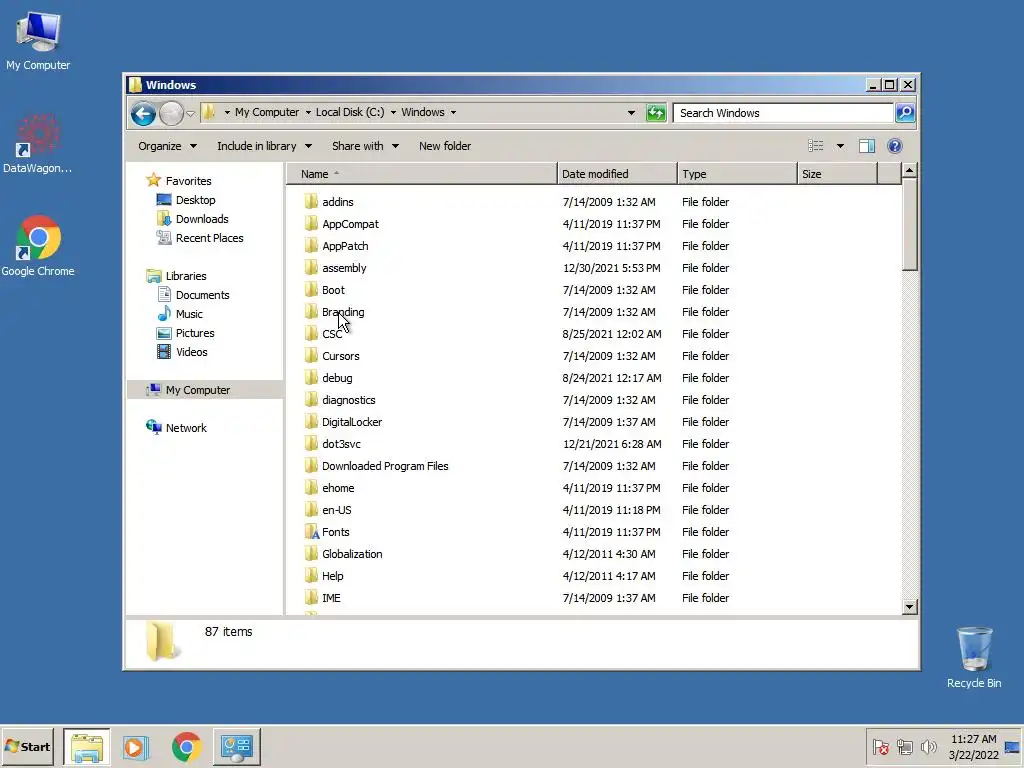The image size is (1024, 768).
Task: Select the AppCompat folder
Action: [x=349, y=224]
